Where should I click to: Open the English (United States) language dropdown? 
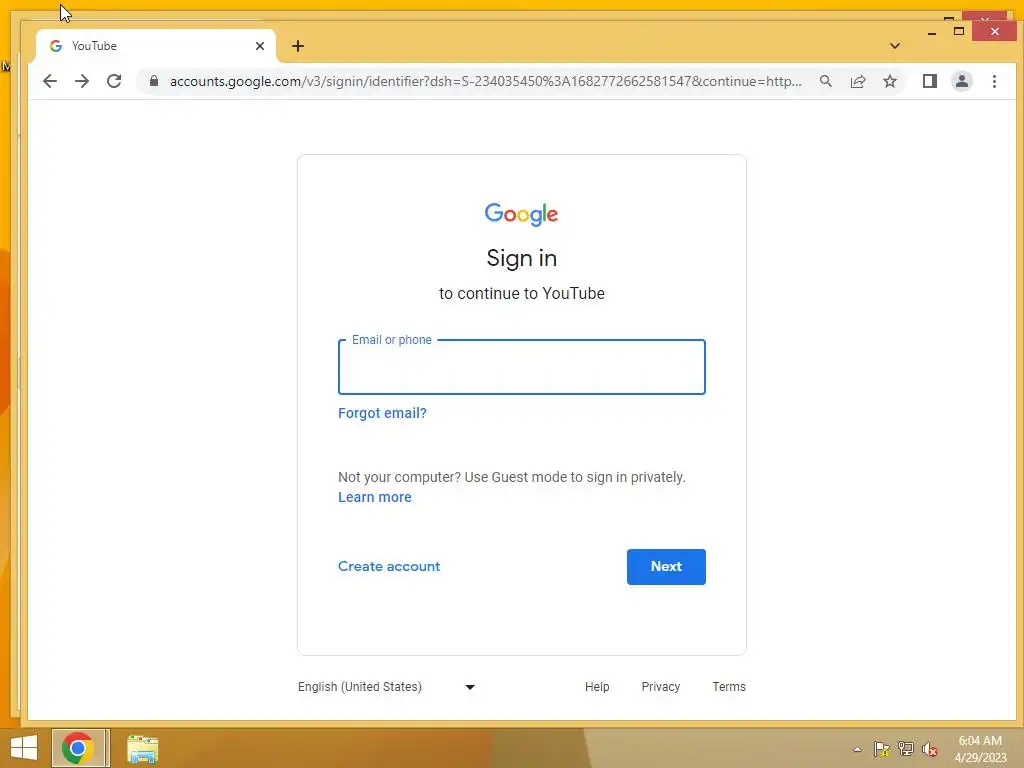coord(387,686)
